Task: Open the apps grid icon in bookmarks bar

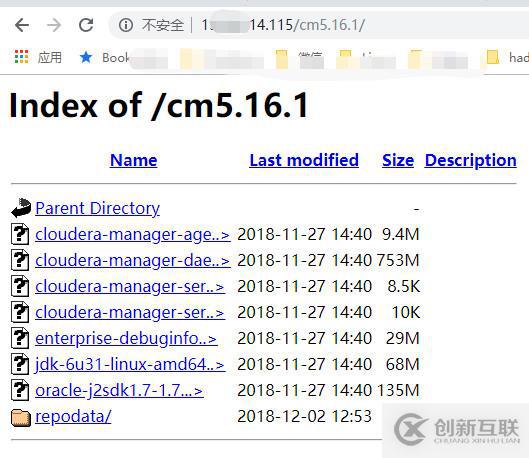Action: pos(21,57)
